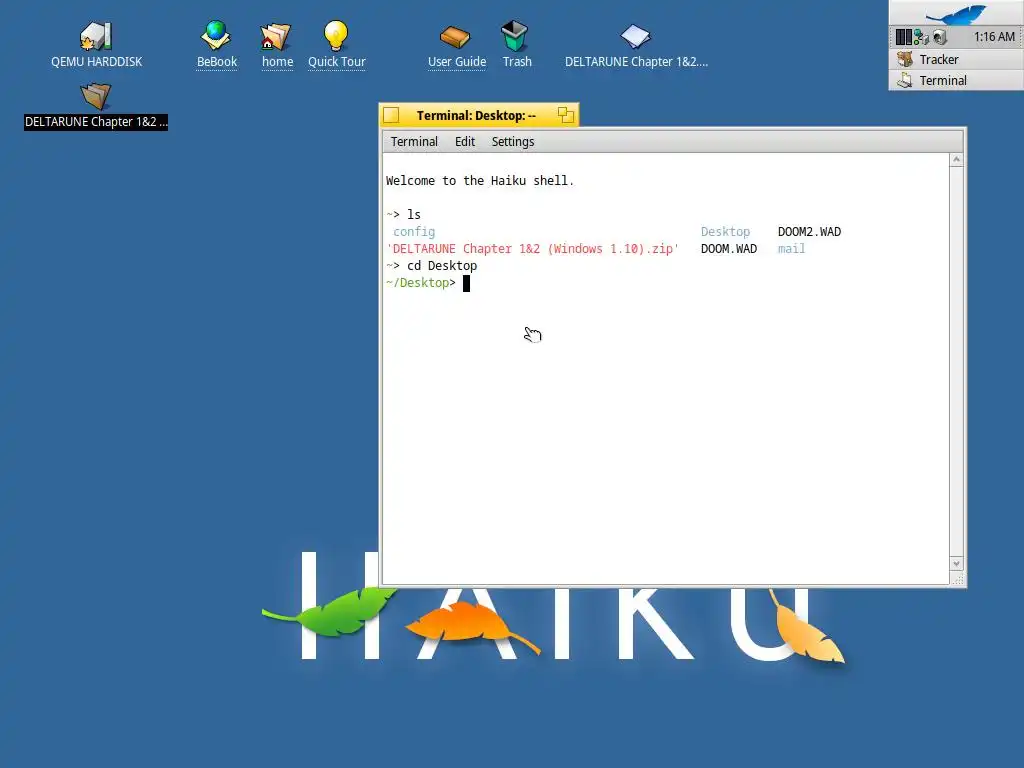Click the terminal scrollbar down arrow
1024x768 pixels.
[x=956, y=564]
